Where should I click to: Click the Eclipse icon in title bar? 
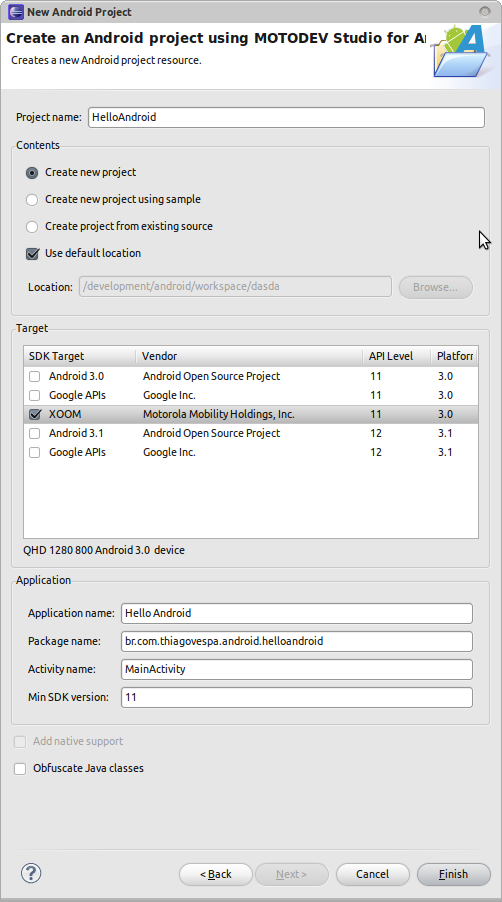pos(16,12)
